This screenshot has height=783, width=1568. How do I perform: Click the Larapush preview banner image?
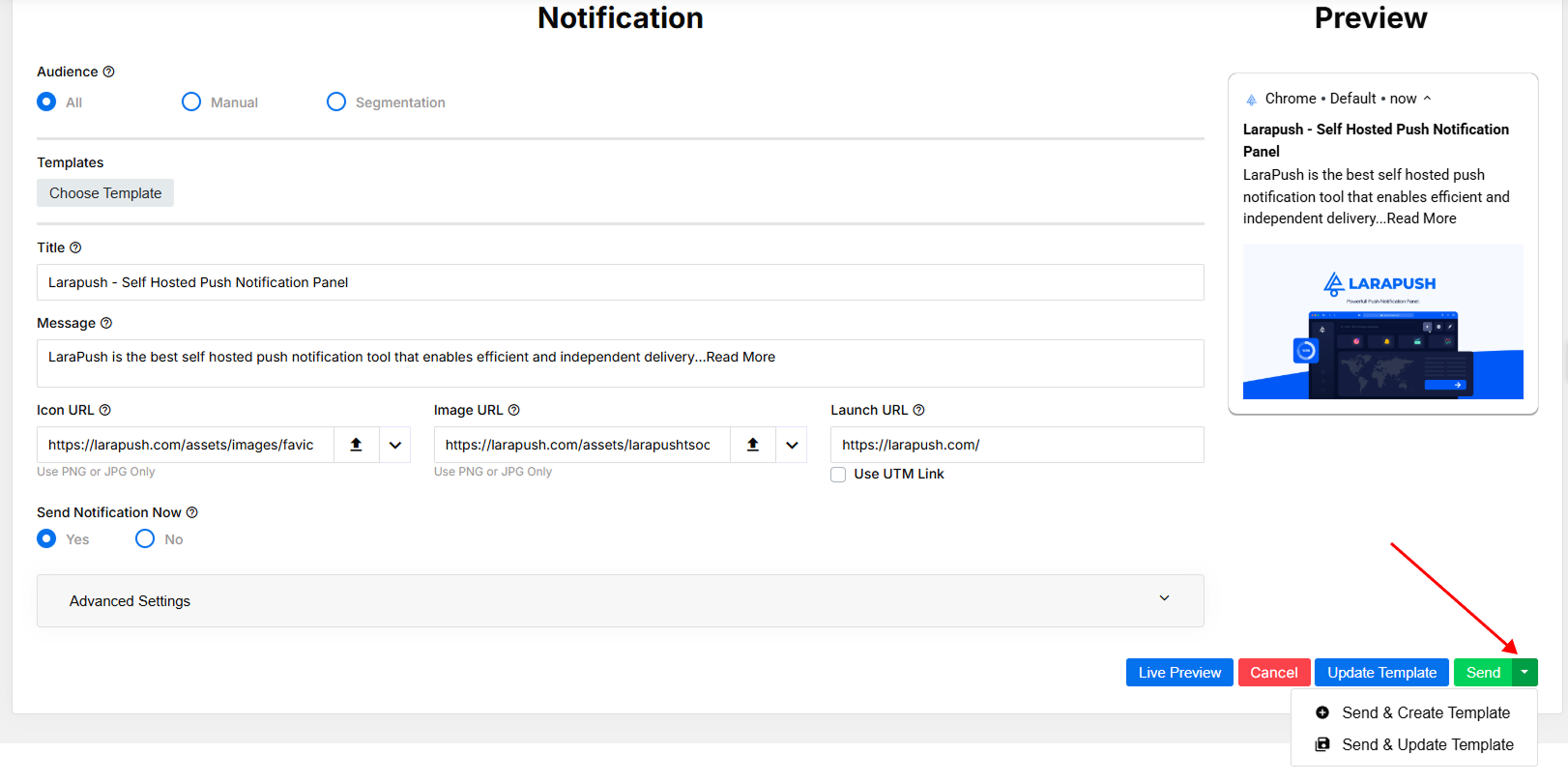tap(1383, 322)
